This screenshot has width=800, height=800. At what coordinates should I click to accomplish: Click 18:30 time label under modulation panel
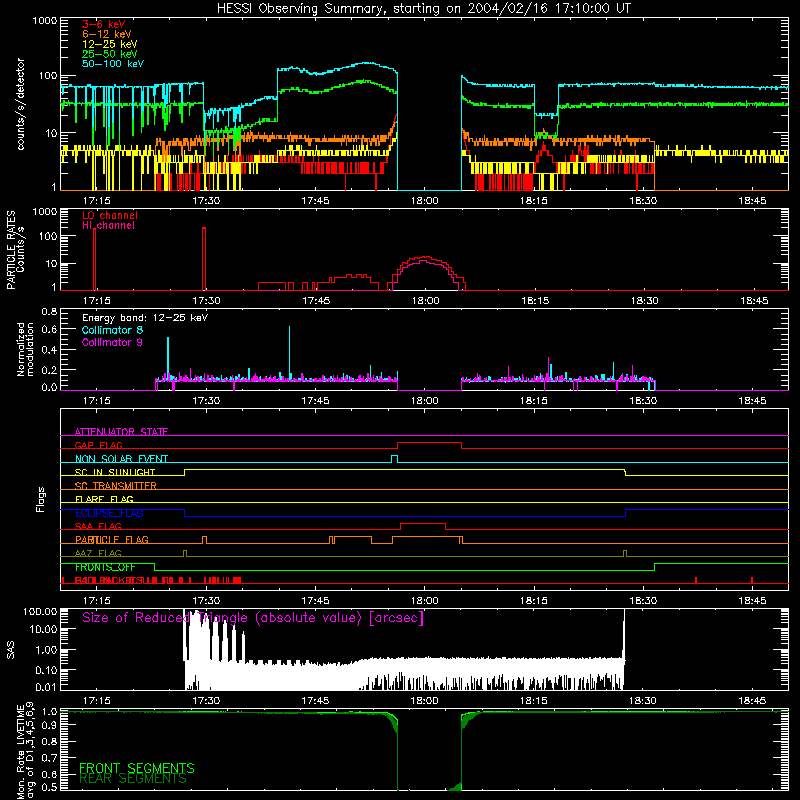coord(643,401)
